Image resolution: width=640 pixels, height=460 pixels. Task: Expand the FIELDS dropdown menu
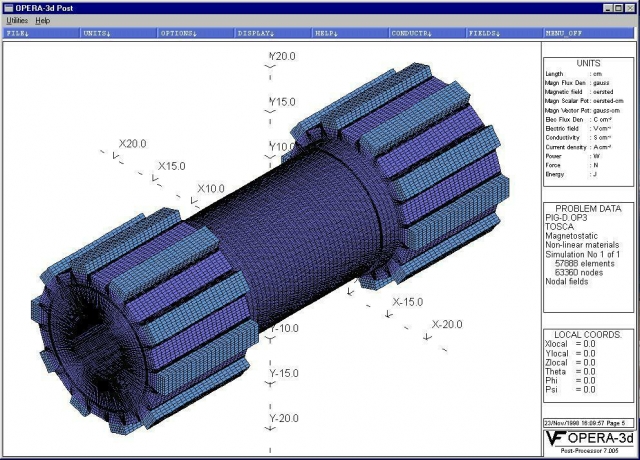[x=485, y=33]
